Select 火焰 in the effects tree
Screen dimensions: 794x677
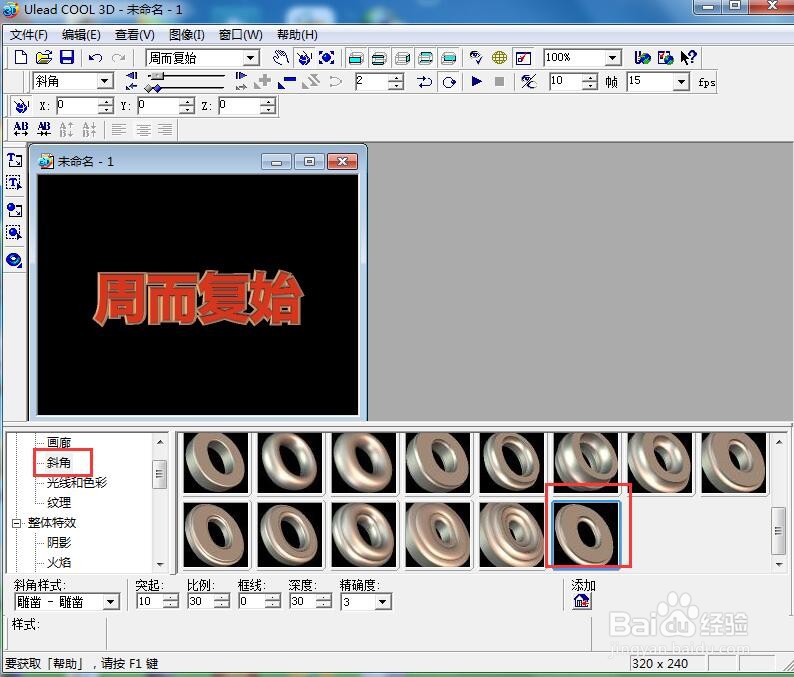click(x=59, y=563)
